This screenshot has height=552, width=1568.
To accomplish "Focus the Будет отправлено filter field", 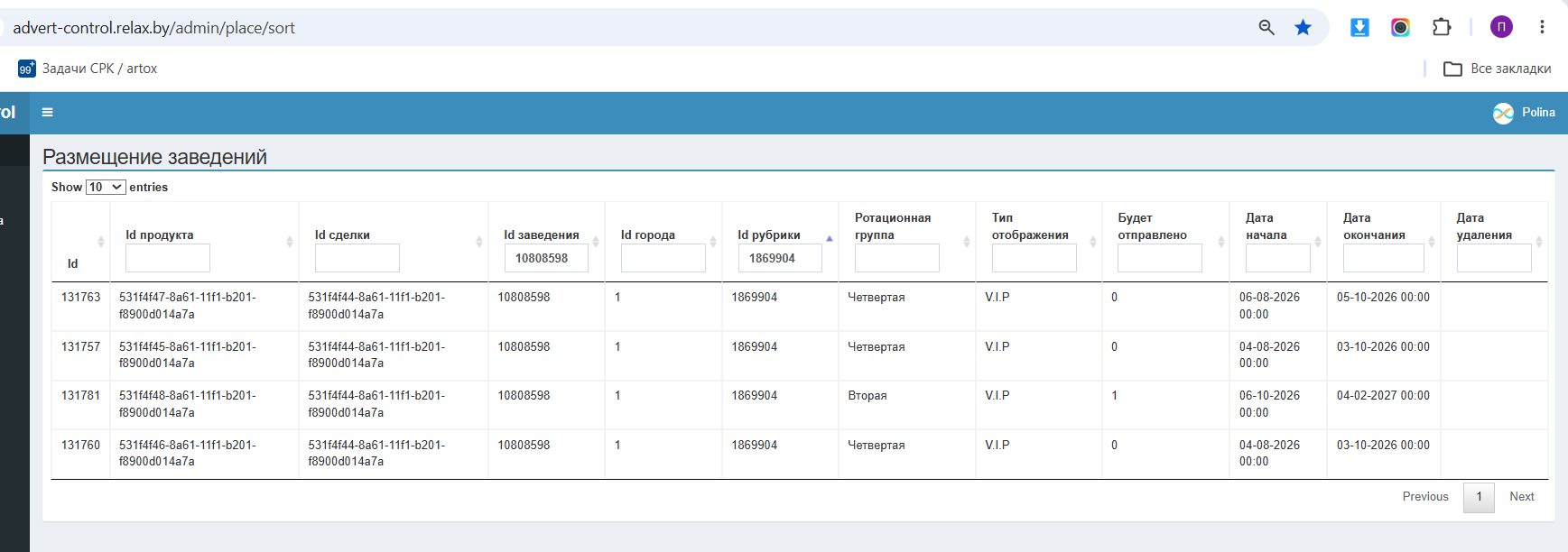I will coord(1160,258).
